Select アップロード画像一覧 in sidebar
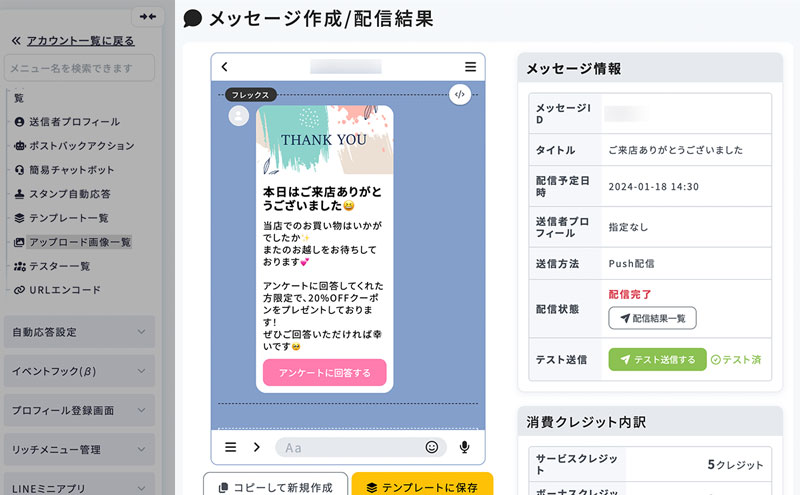This screenshot has width=800, height=495. [78, 242]
